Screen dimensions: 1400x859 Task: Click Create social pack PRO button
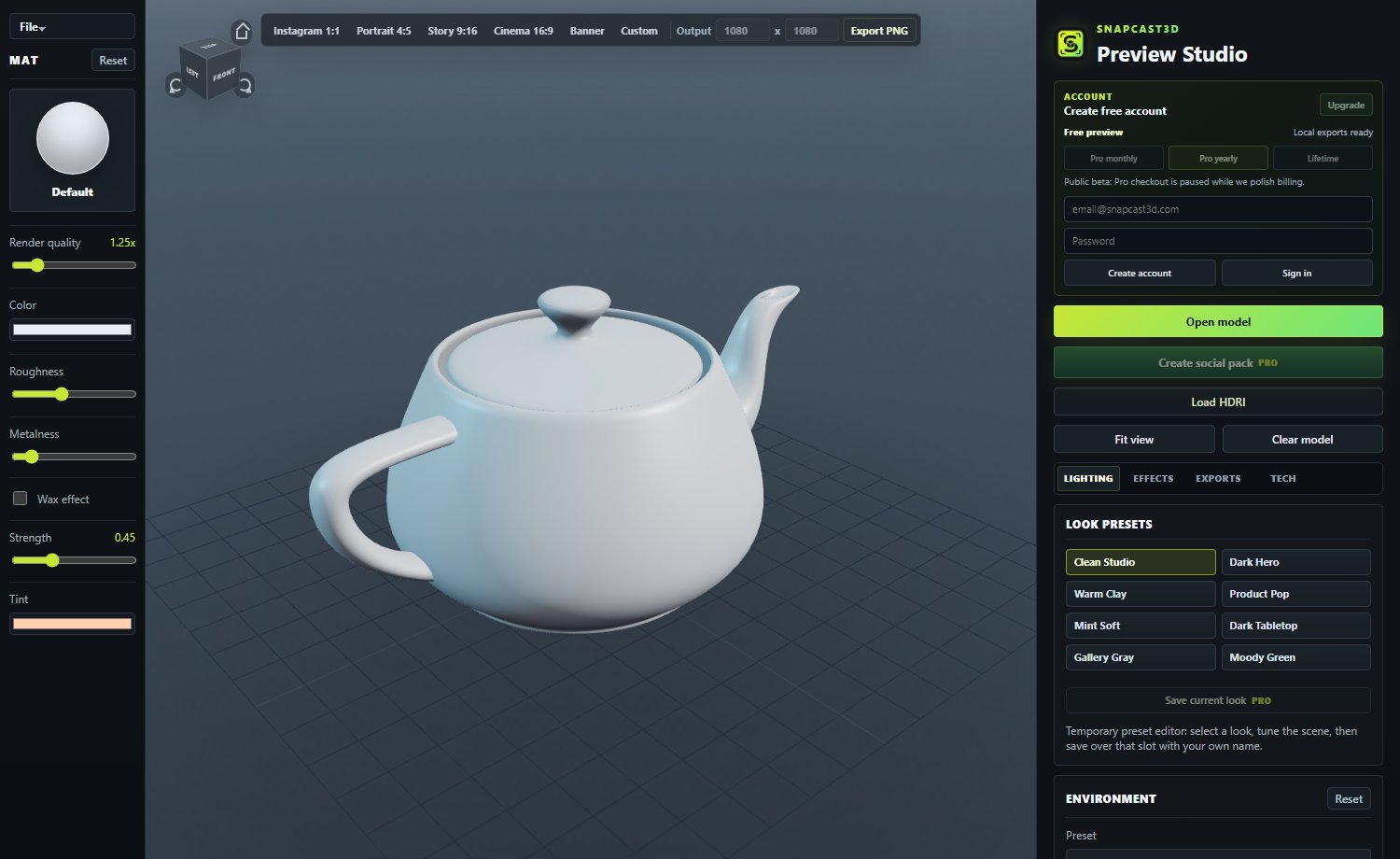1218,362
